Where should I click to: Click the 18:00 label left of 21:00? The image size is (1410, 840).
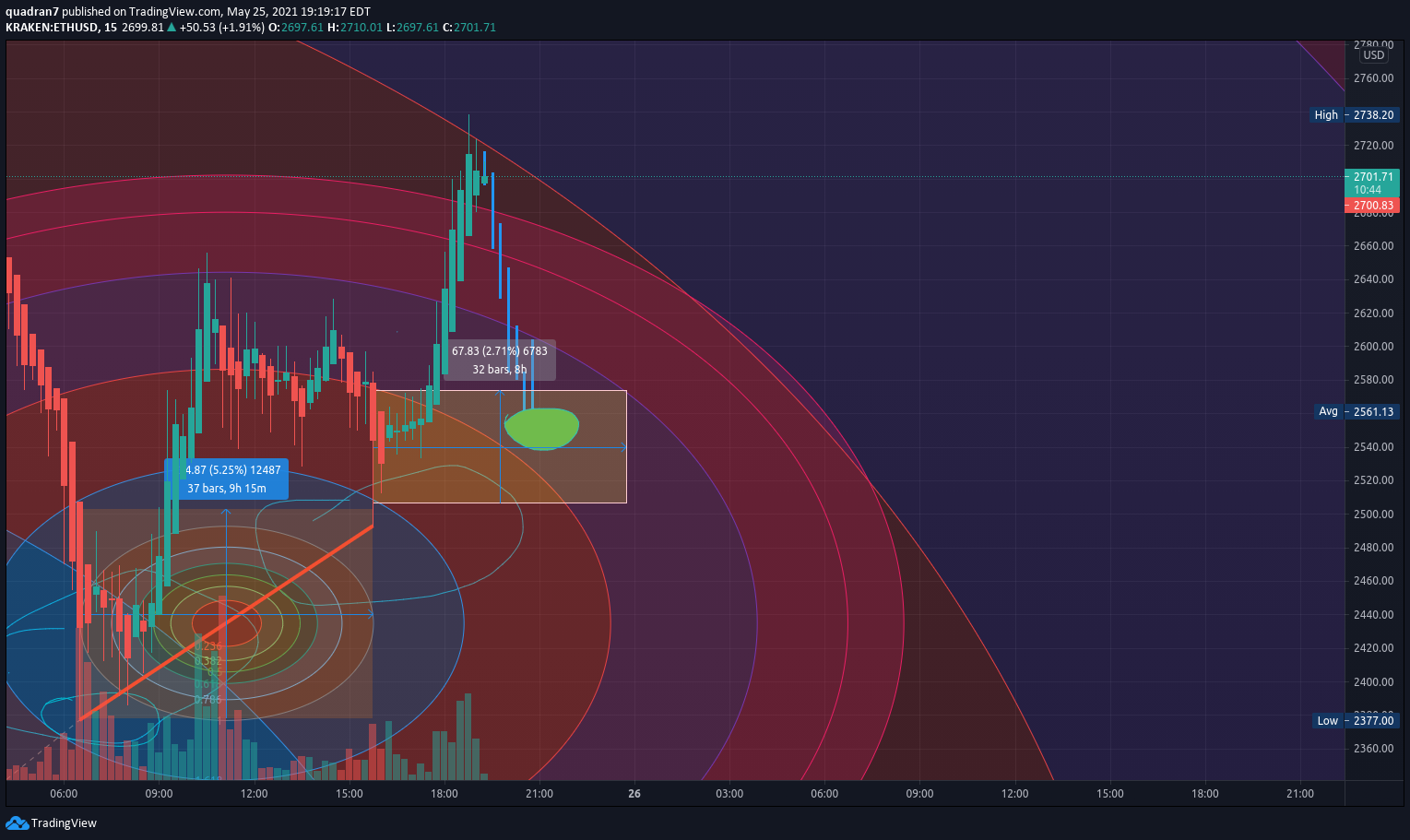444,793
